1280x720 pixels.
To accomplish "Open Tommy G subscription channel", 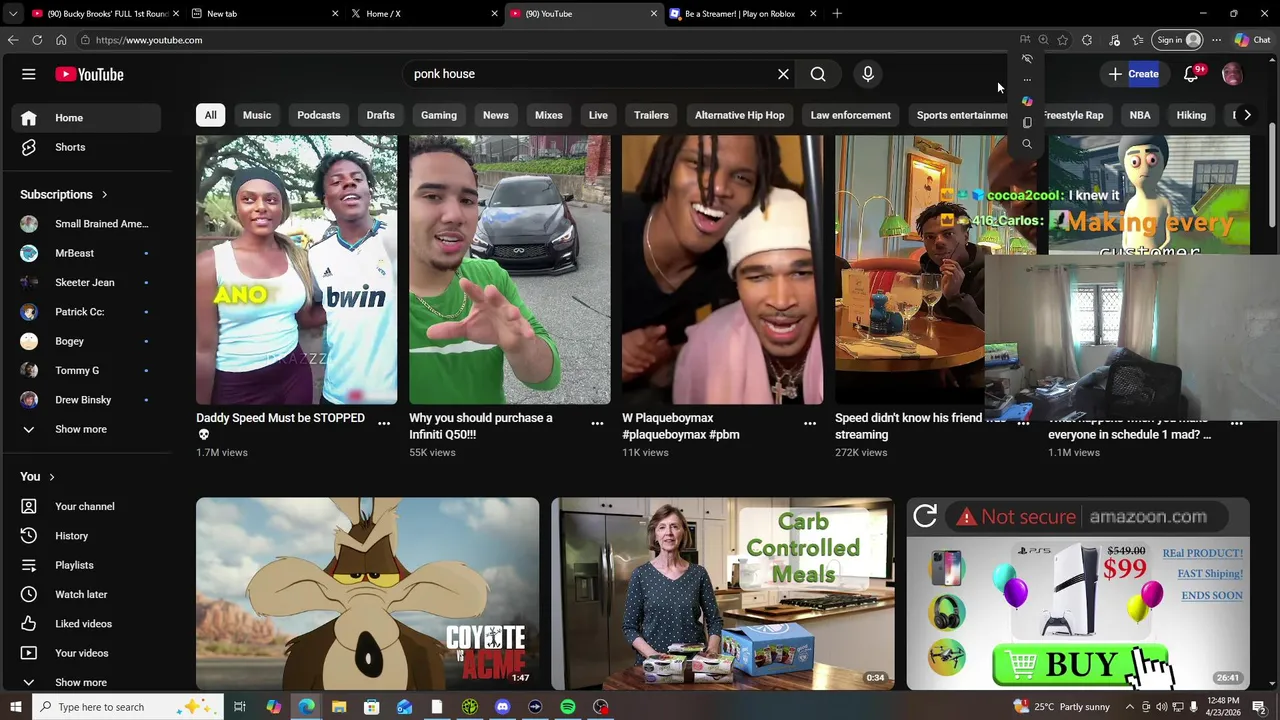I will pos(86,370).
